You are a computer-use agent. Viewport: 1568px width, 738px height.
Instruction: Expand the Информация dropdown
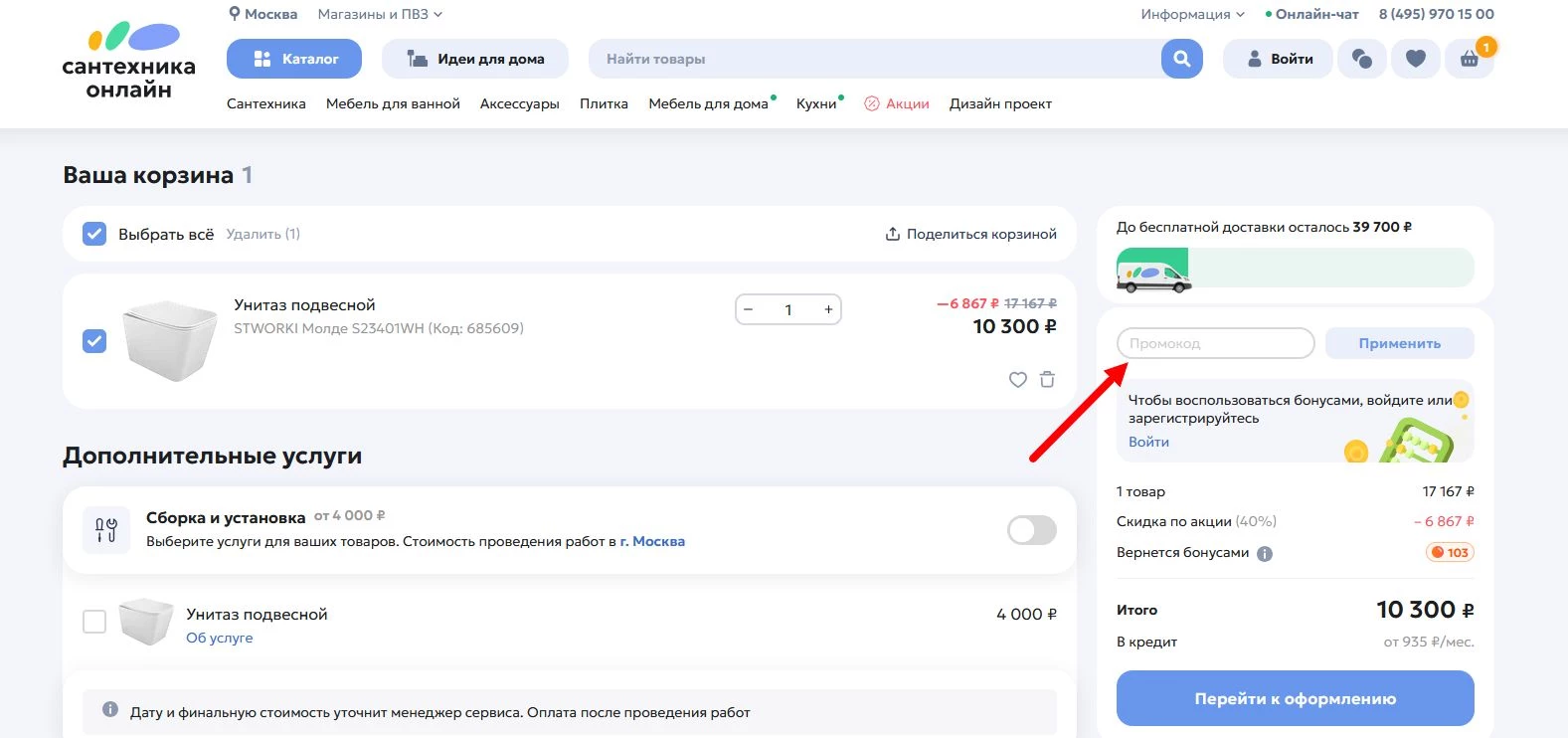[x=1192, y=14]
